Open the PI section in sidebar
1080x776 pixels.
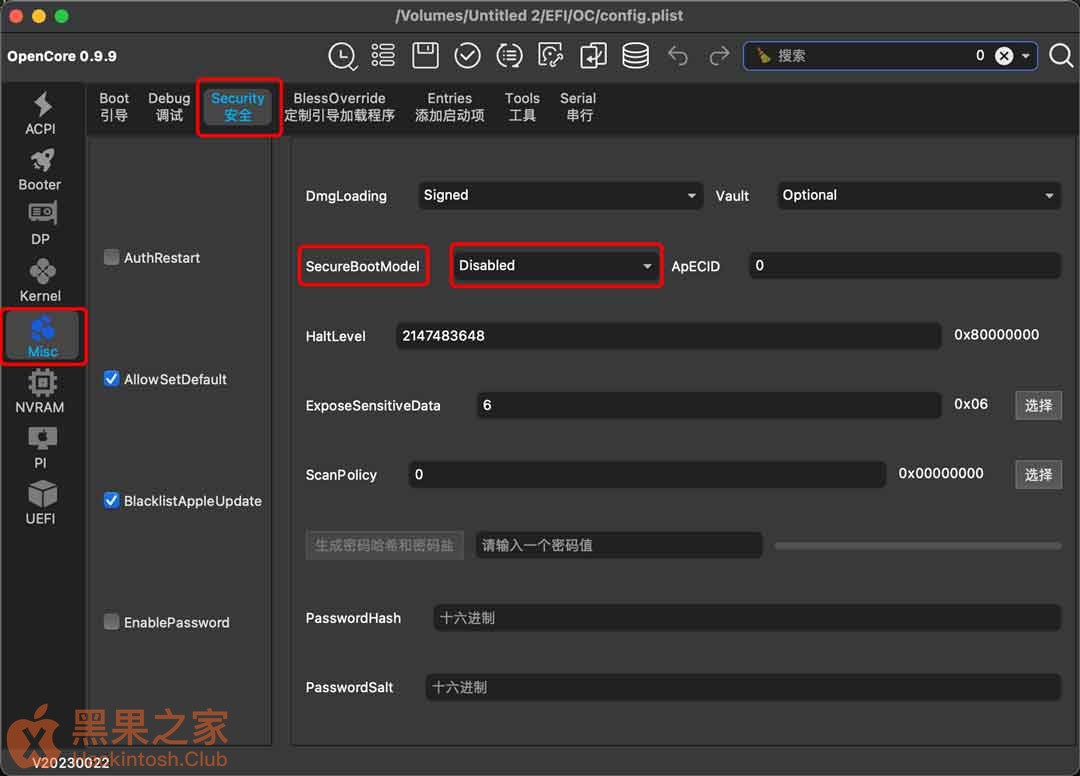(x=41, y=448)
